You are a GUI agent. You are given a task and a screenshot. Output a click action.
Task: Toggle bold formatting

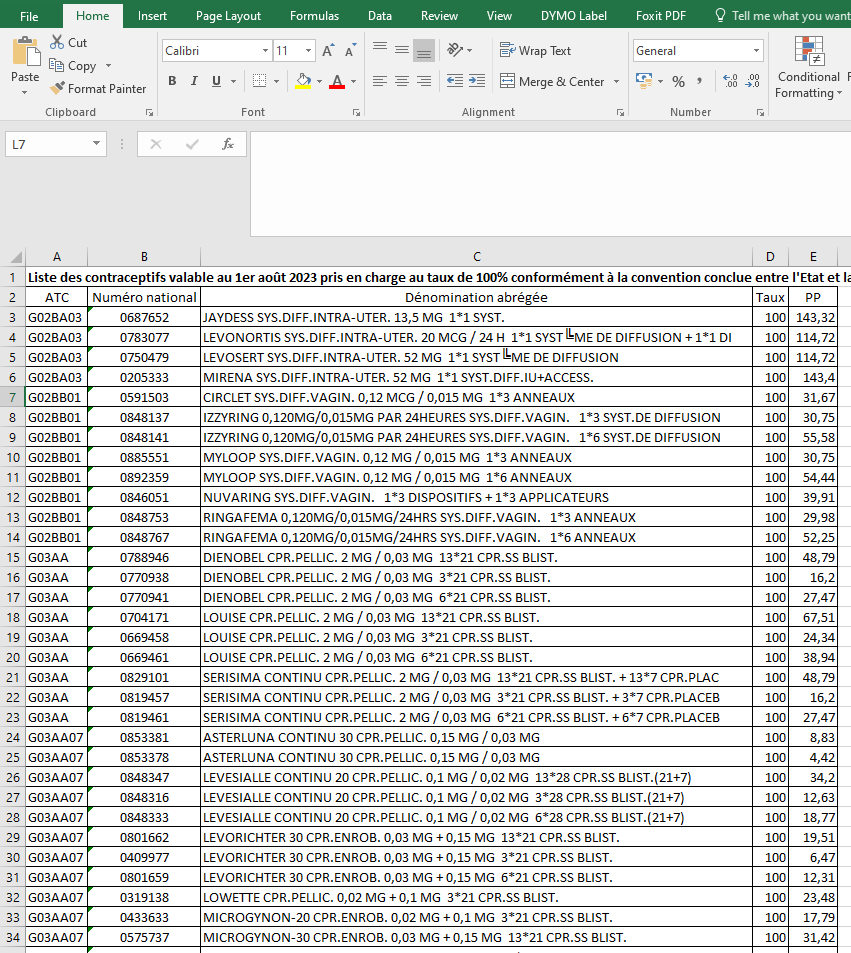coord(172,81)
